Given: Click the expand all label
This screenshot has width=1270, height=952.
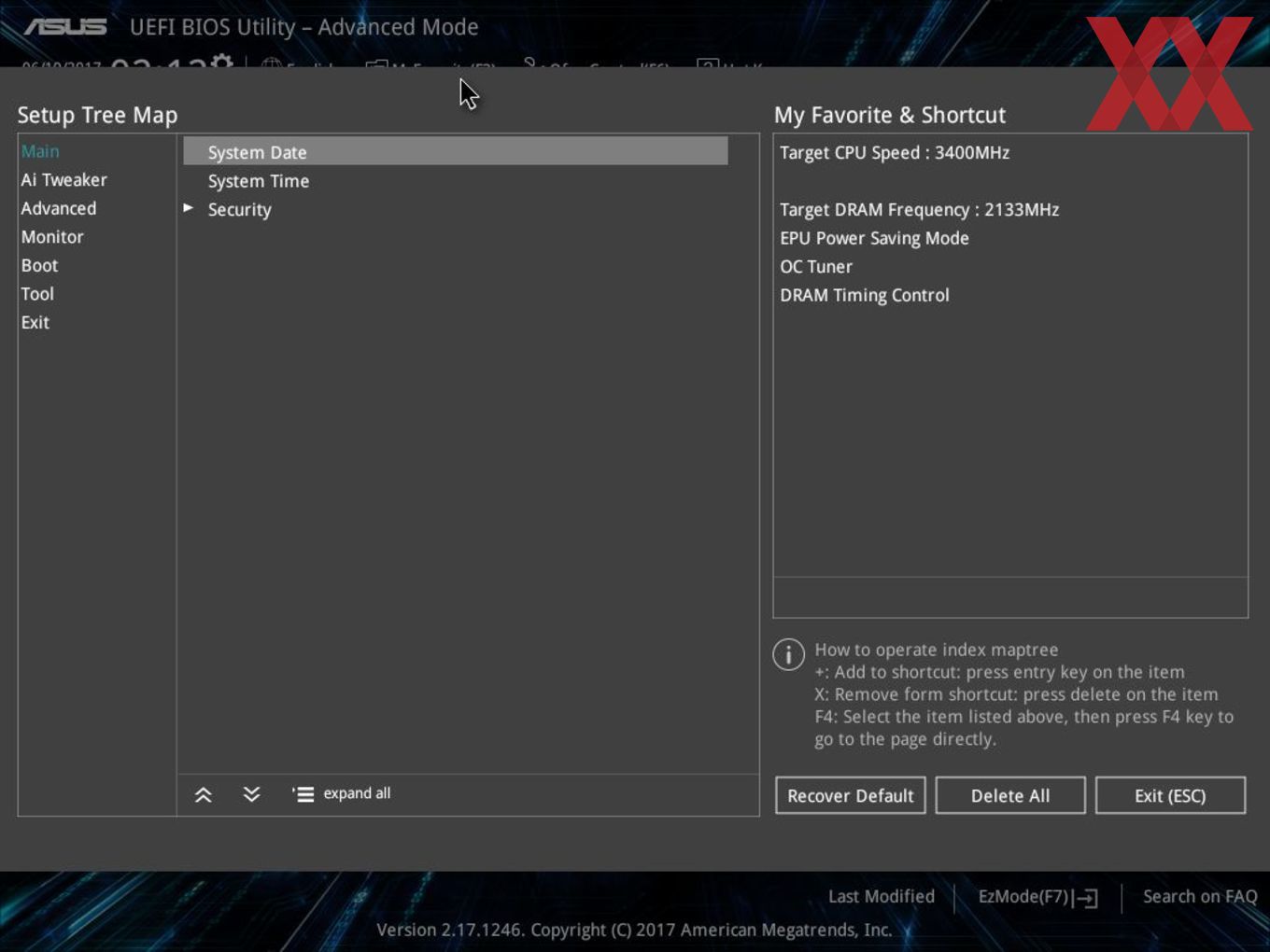Looking at the screenshot, I should coord(357,793).
